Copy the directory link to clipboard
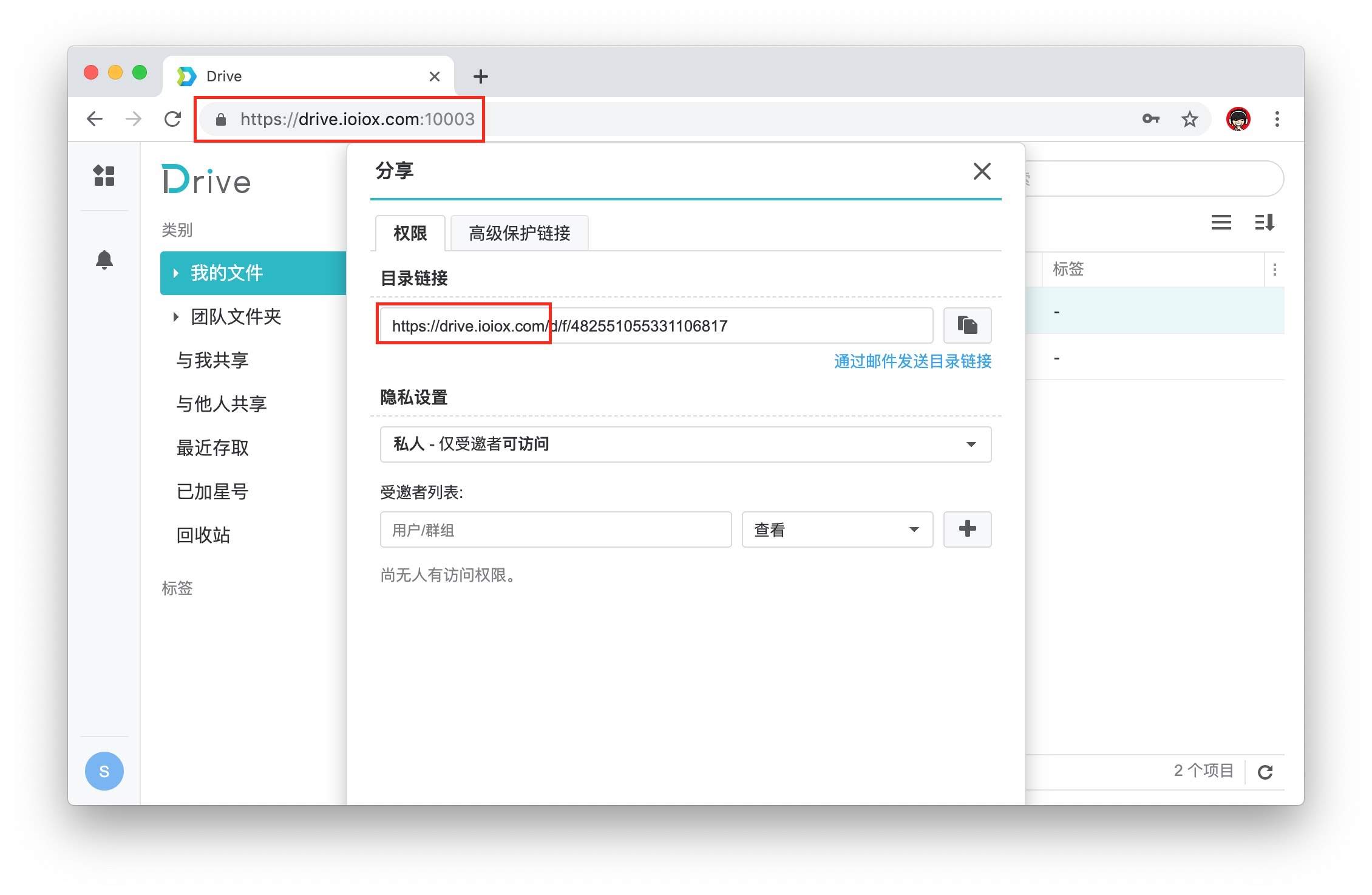Viewport: 1372px width, 895px height. [966, 325]
